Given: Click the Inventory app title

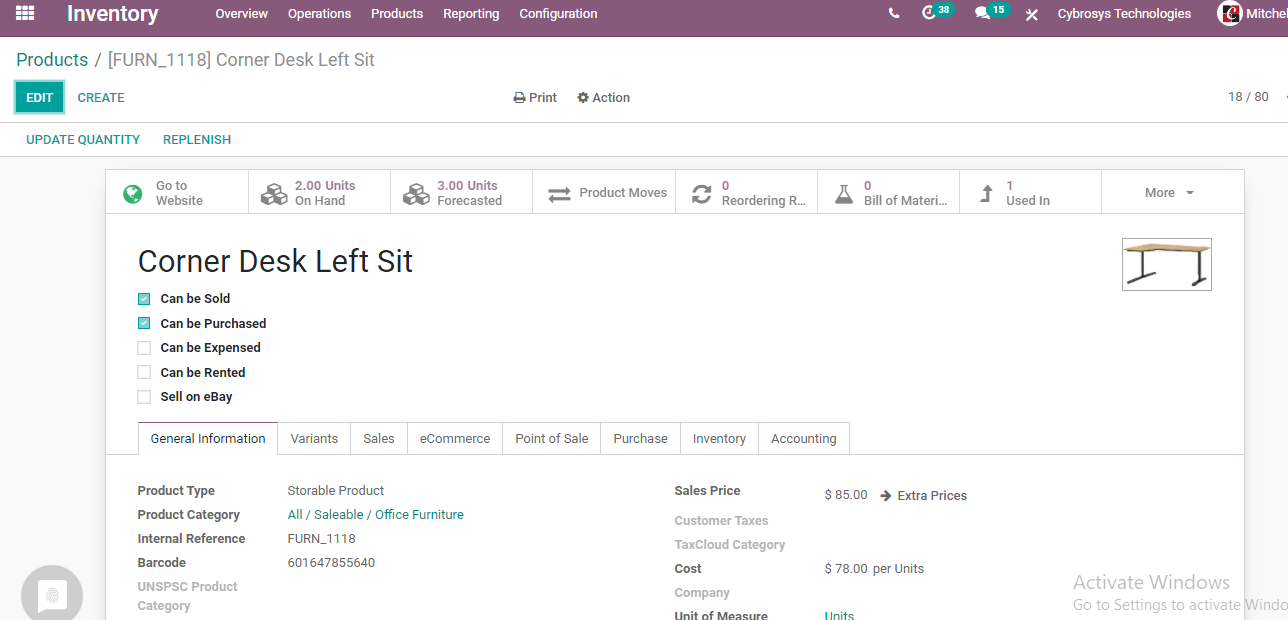Looking at the screenshot, I should 112,14.
